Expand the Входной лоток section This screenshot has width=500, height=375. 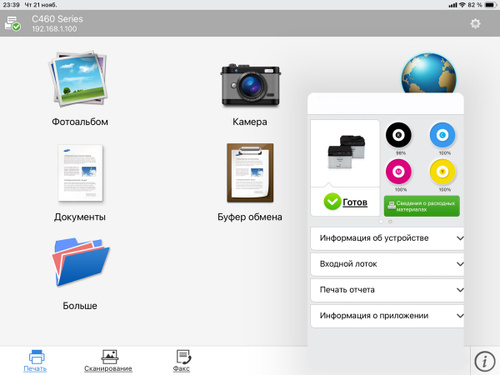387,264
